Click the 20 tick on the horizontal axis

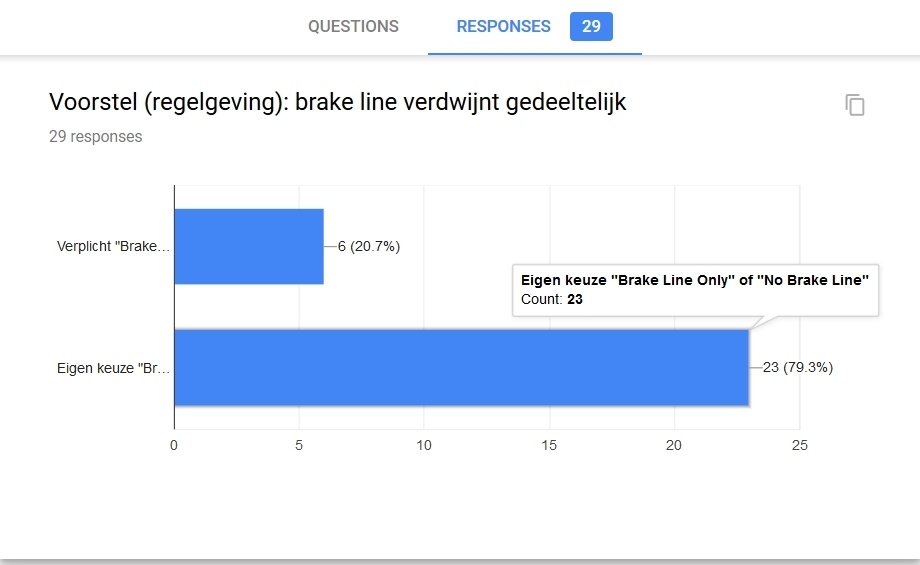tap(674, 445)
